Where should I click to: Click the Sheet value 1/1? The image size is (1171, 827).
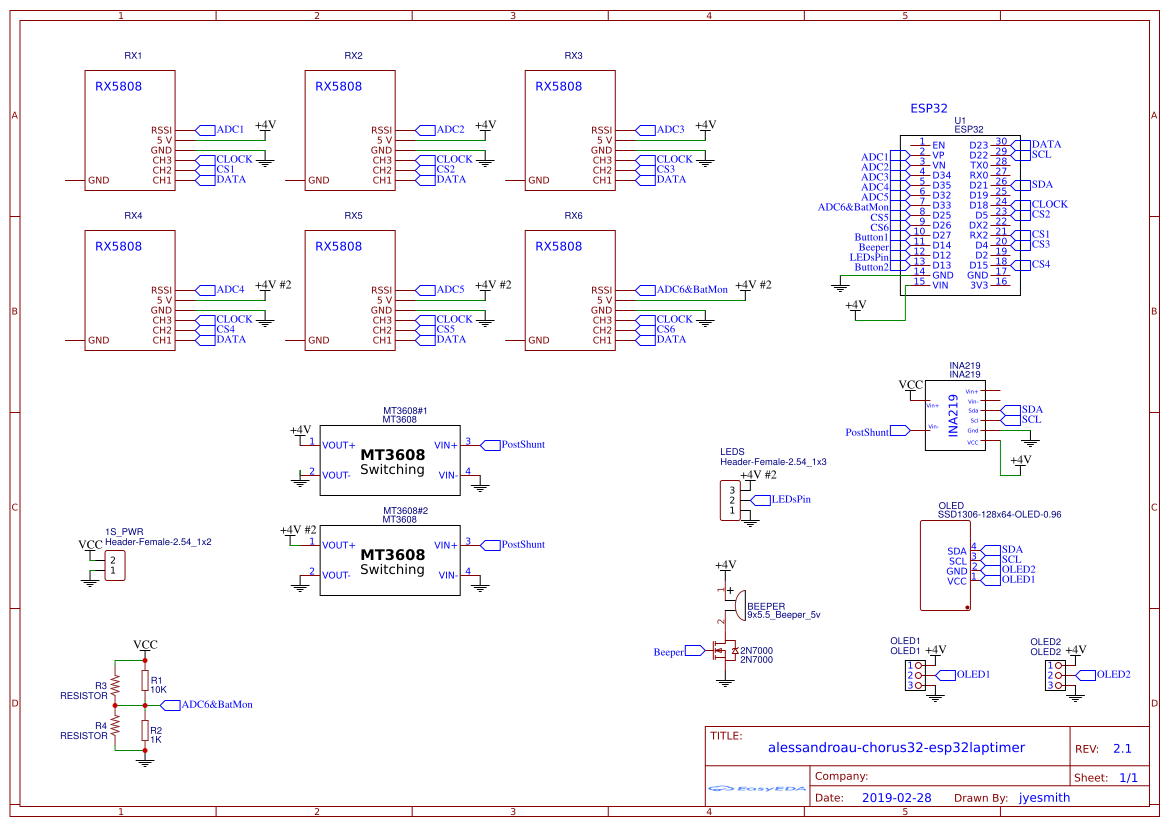pyautogui.click(x=1128, y=778)
